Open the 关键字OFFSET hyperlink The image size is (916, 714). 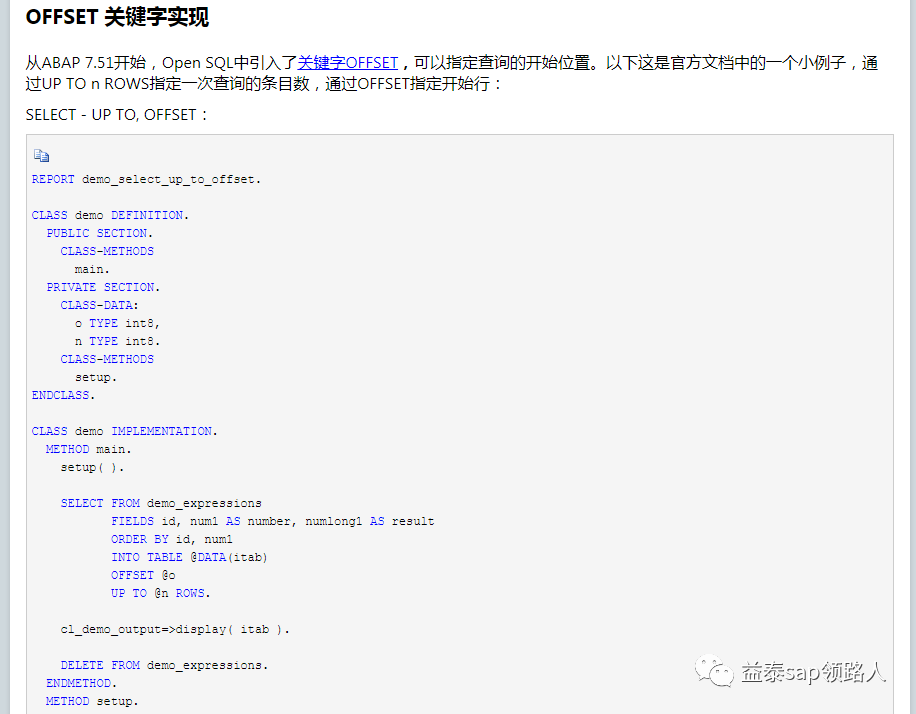pos(348,63)
